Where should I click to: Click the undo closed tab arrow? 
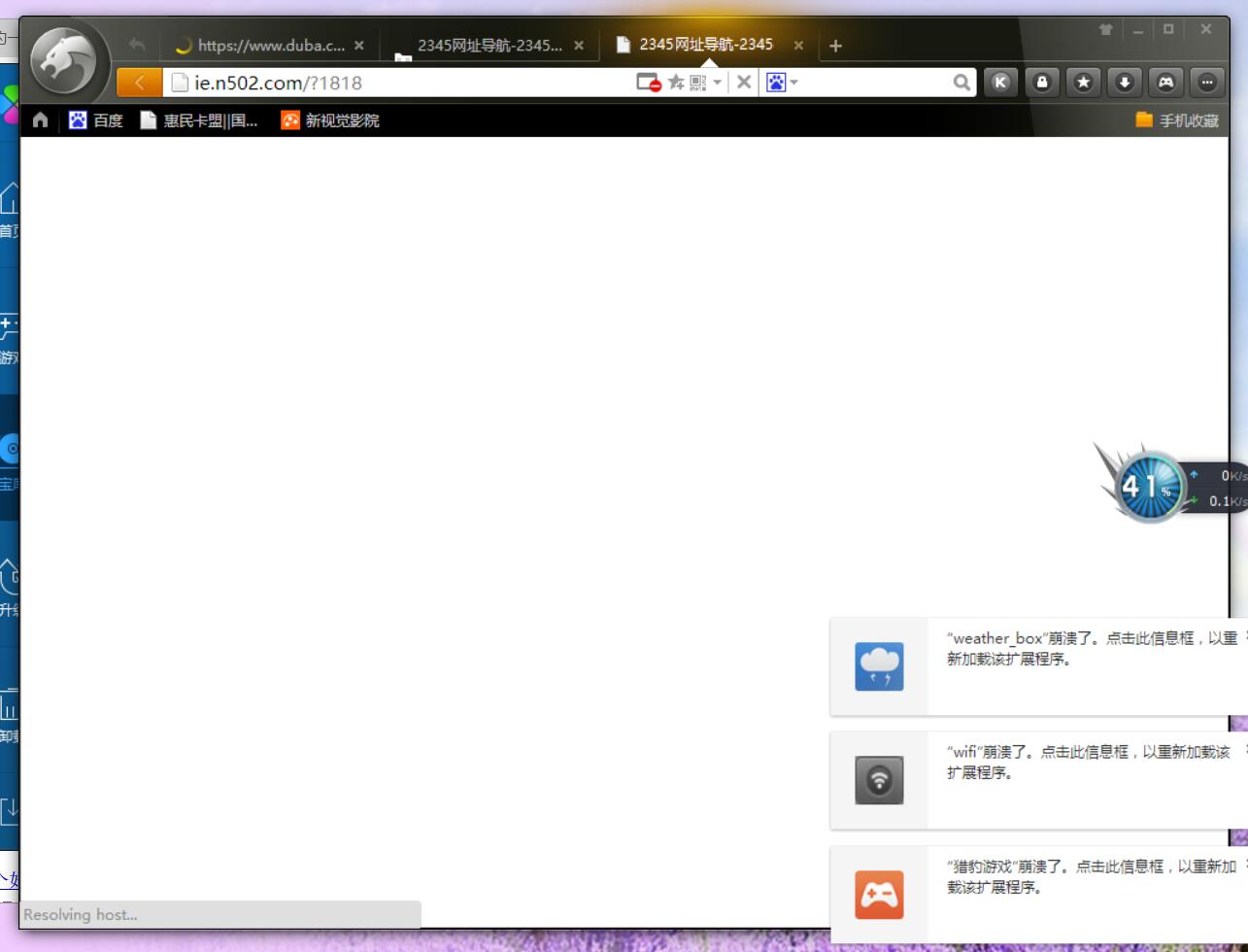point(137,45)
